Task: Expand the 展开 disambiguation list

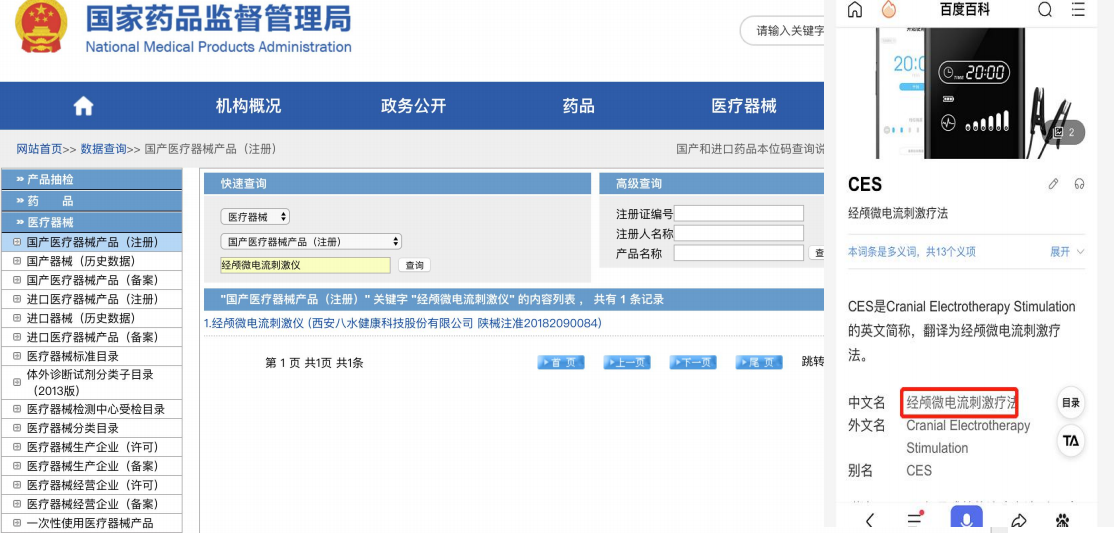Action: 1066,252
